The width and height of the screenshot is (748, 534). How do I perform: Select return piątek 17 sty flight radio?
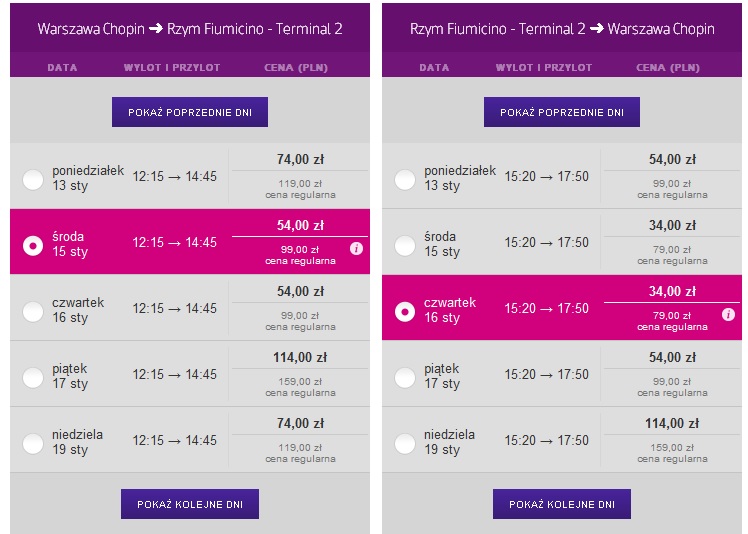pyautogui.click(x=405, y=377)
